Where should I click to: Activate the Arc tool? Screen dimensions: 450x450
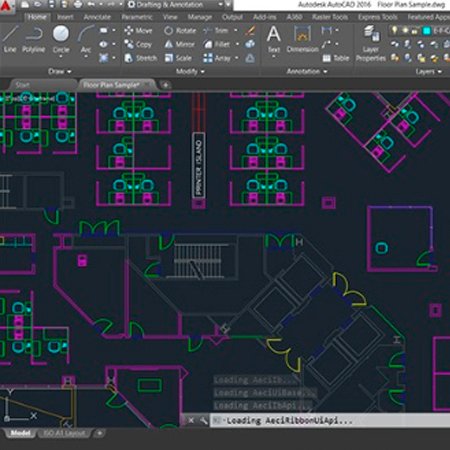coord(86,39)
